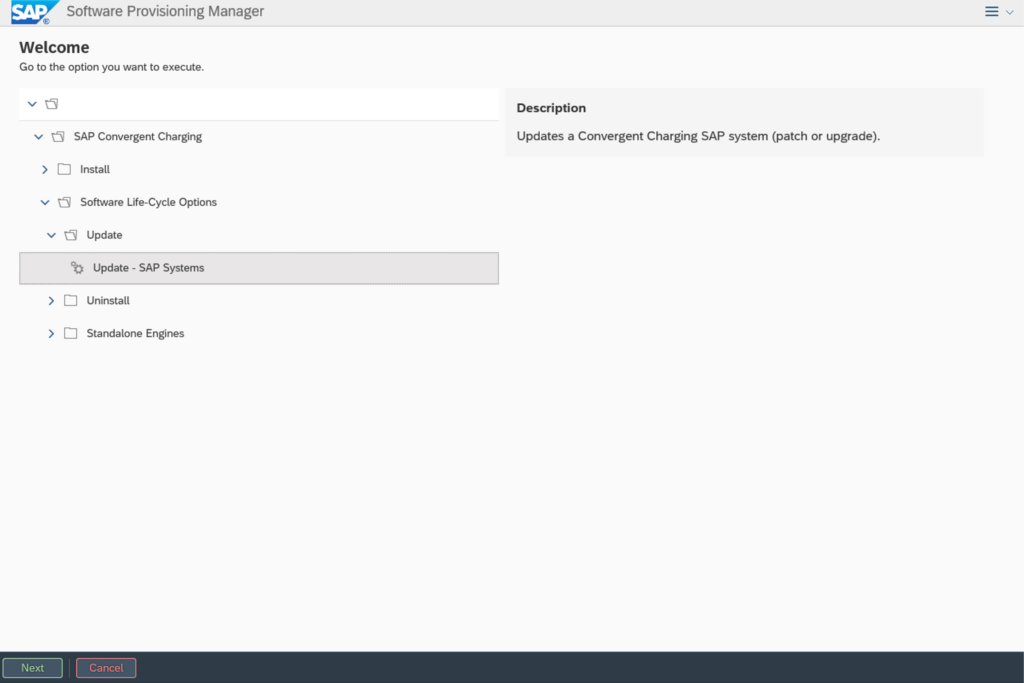Click the Cancel button
This screenshot has height=683, width=1024.
point(106,668)
